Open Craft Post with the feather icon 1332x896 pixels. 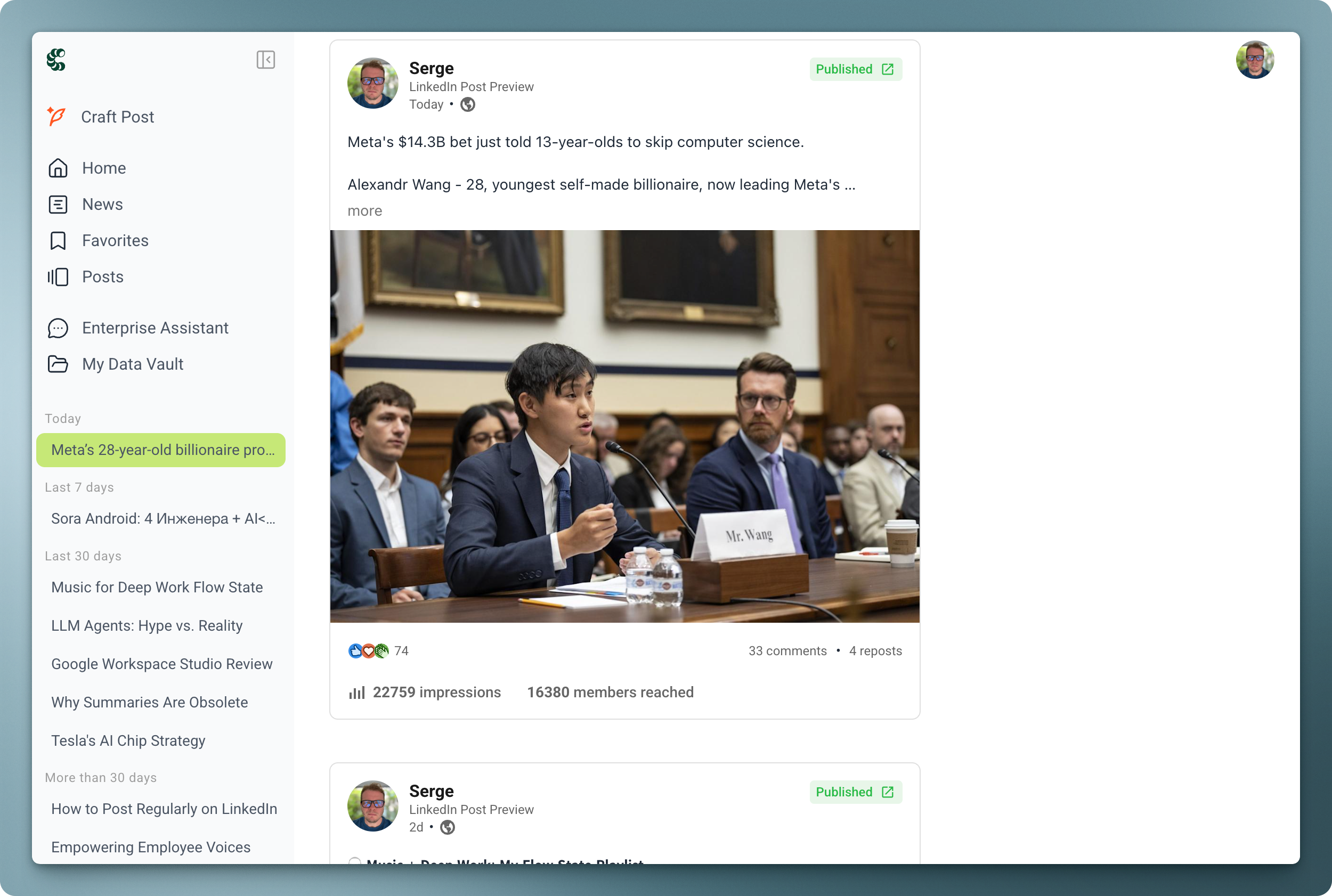(56, 117)
